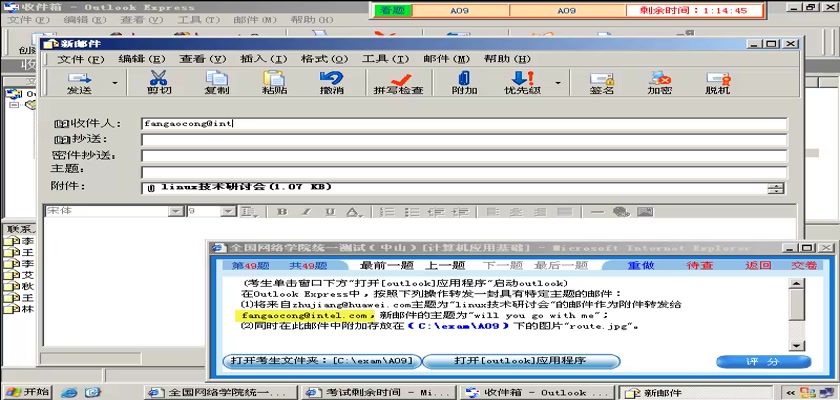This screenshot has height=400, width=840.
Task: Click the 附加 attach file icon
Action: tap(464, 83)
